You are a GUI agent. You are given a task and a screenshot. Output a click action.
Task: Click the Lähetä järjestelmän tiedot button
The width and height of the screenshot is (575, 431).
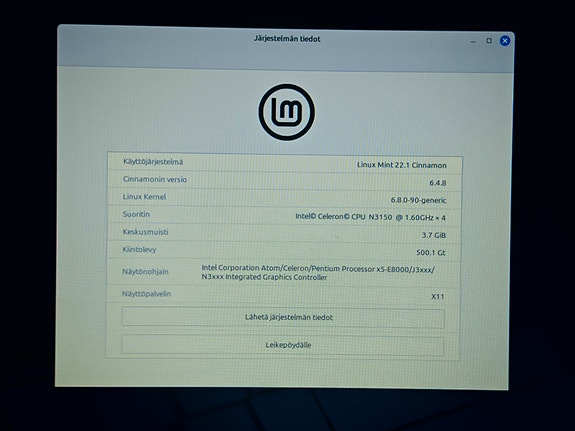pos(283,318)
